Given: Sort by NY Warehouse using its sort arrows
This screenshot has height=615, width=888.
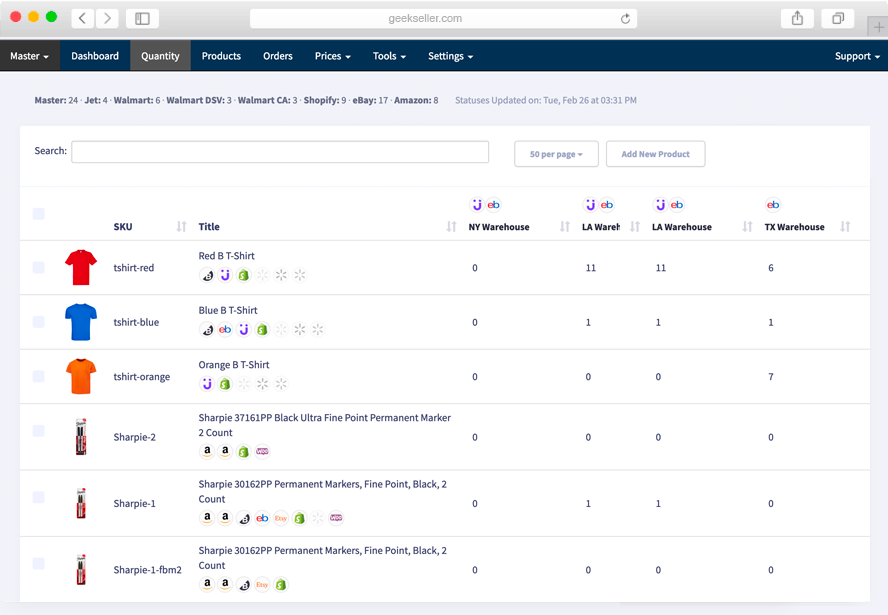Looking at the screenshot, I should (x=565, y=227).
